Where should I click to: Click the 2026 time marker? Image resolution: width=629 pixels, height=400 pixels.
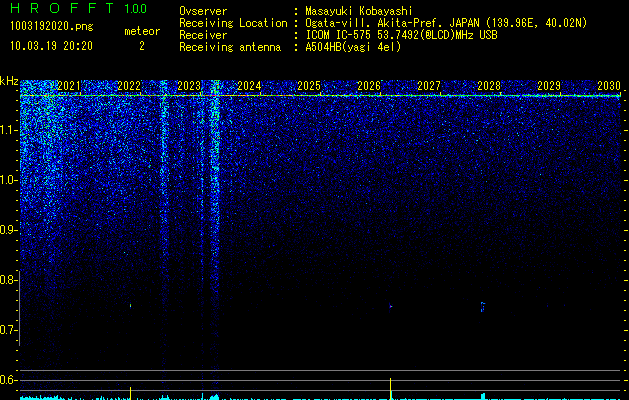point(369,85)
